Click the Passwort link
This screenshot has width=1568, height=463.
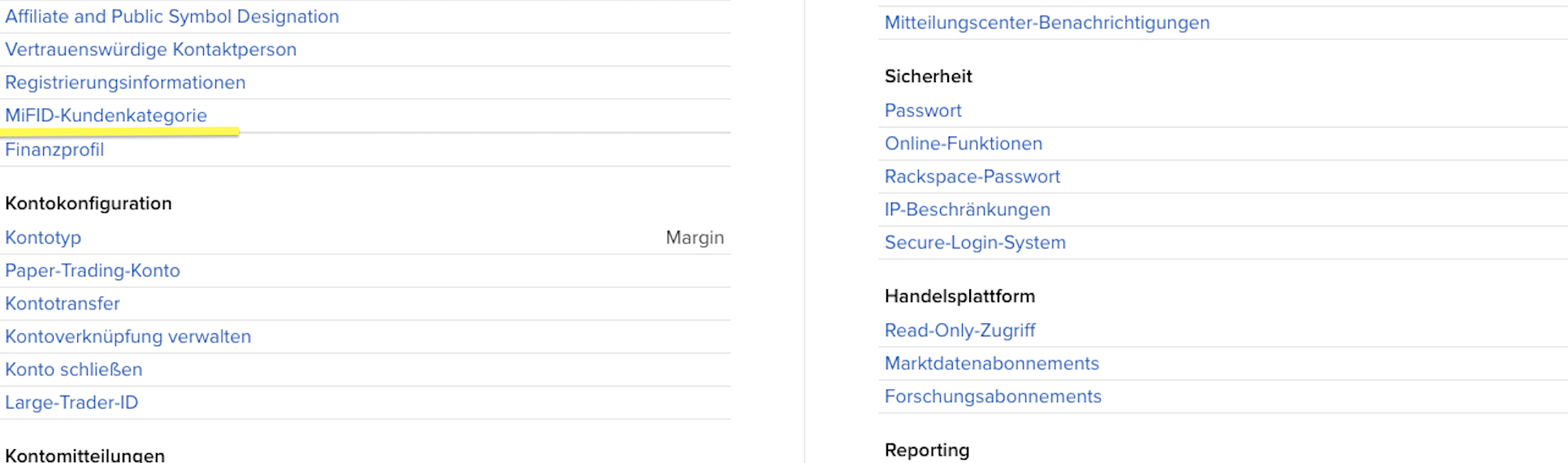[x=923, y=110]
